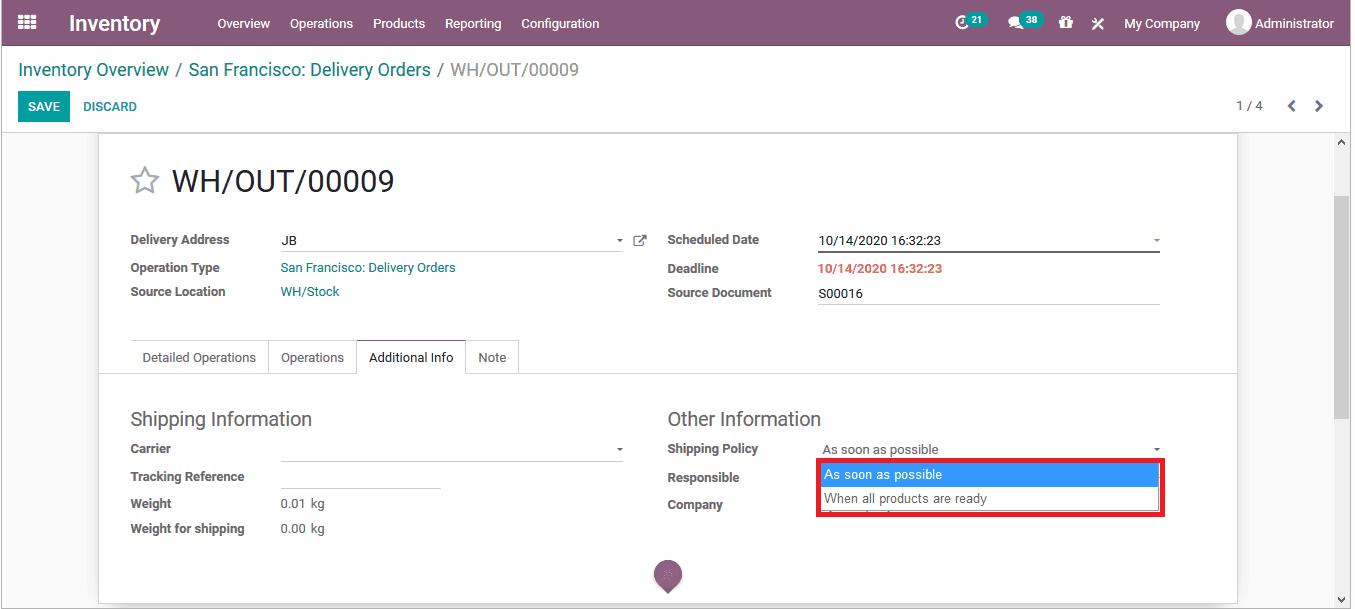Screen dimensions: 1355x609
Task: Open Administrator user menu
Action: point(1280,23)
